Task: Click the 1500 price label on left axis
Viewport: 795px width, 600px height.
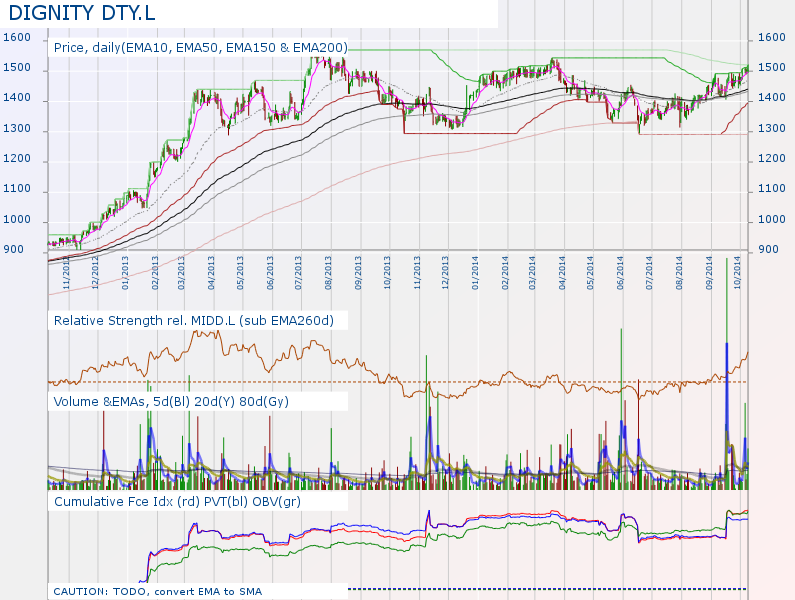Action: [17, 67]
